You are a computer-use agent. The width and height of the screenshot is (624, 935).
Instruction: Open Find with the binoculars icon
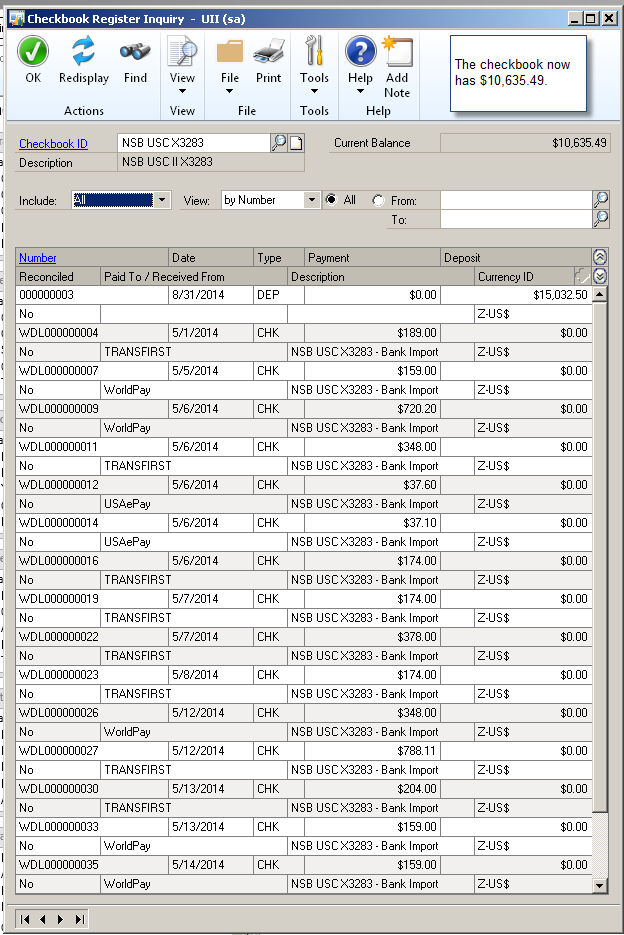pyautogui.click(x=135, y=52)
